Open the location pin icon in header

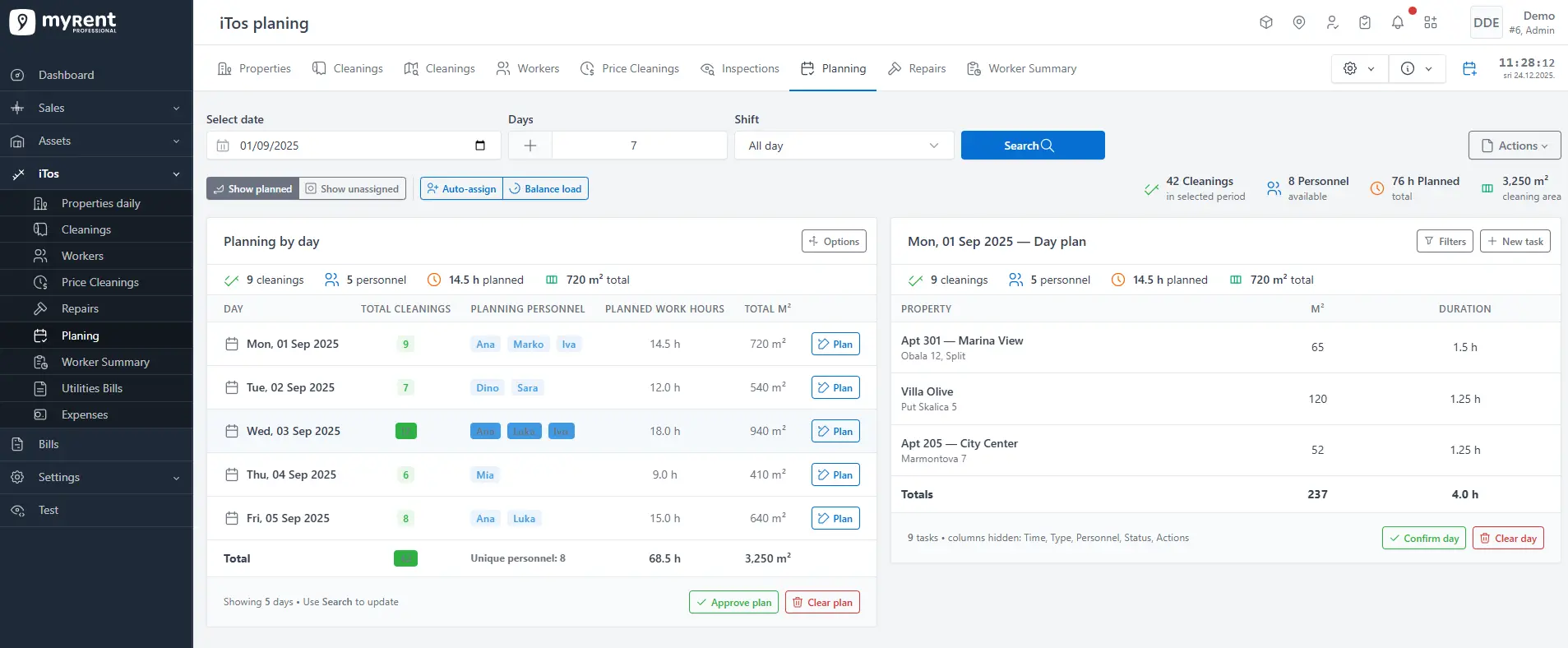click(x=1299, y=23)
